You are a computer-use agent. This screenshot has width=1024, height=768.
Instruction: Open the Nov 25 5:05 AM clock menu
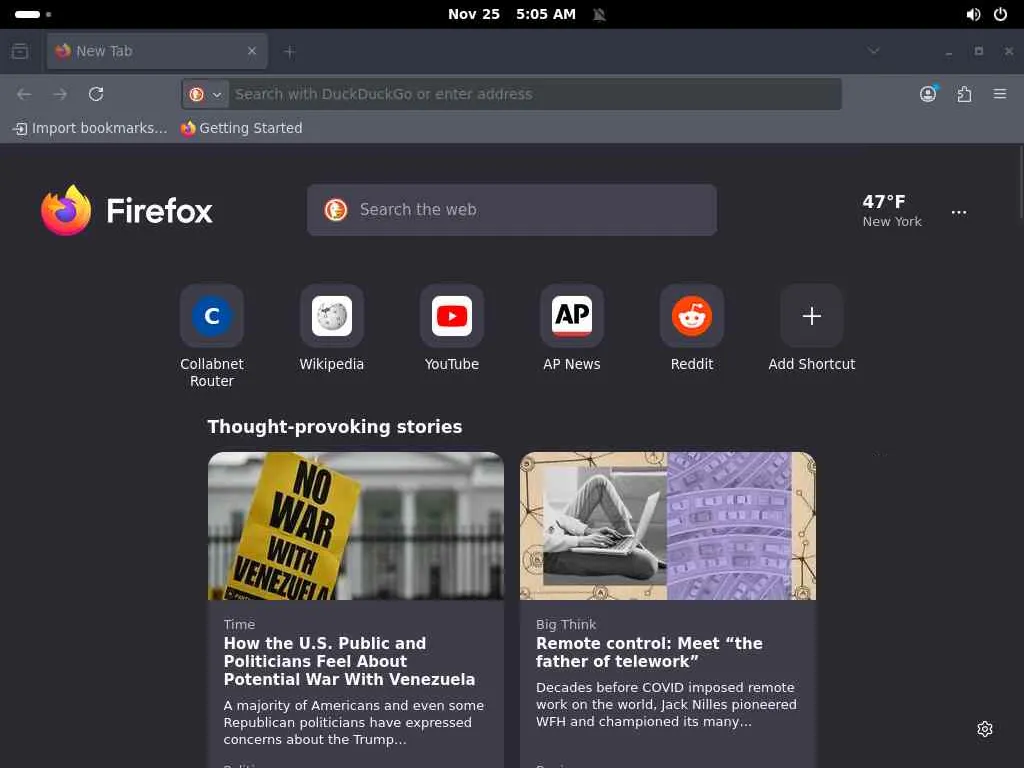tap(512, 14)
